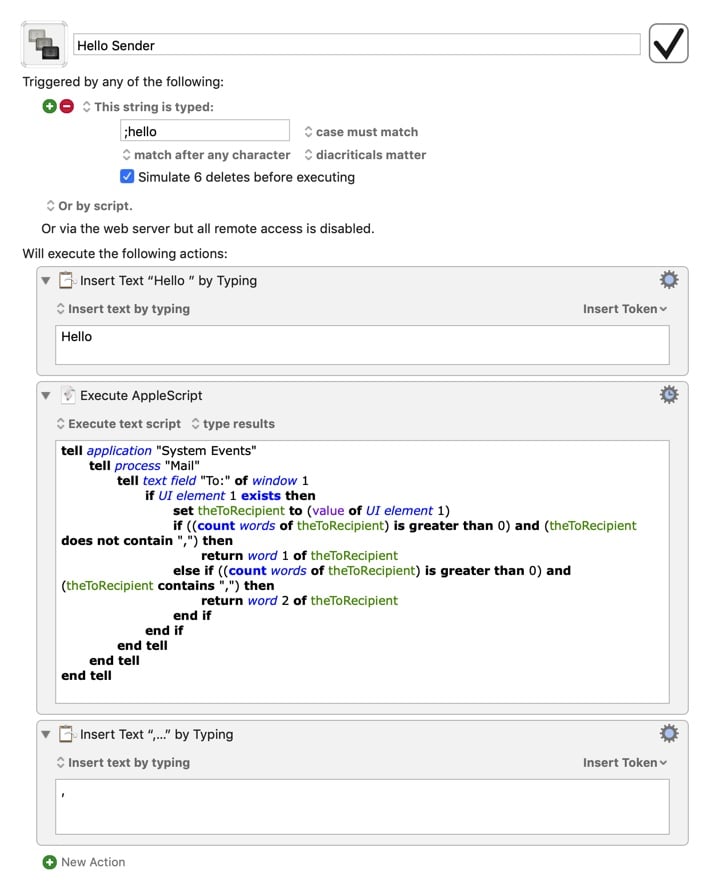Collapse the Insert Text Hello action
The height and width of the screenshot is (890, 709).
click(x=46, y=280)
